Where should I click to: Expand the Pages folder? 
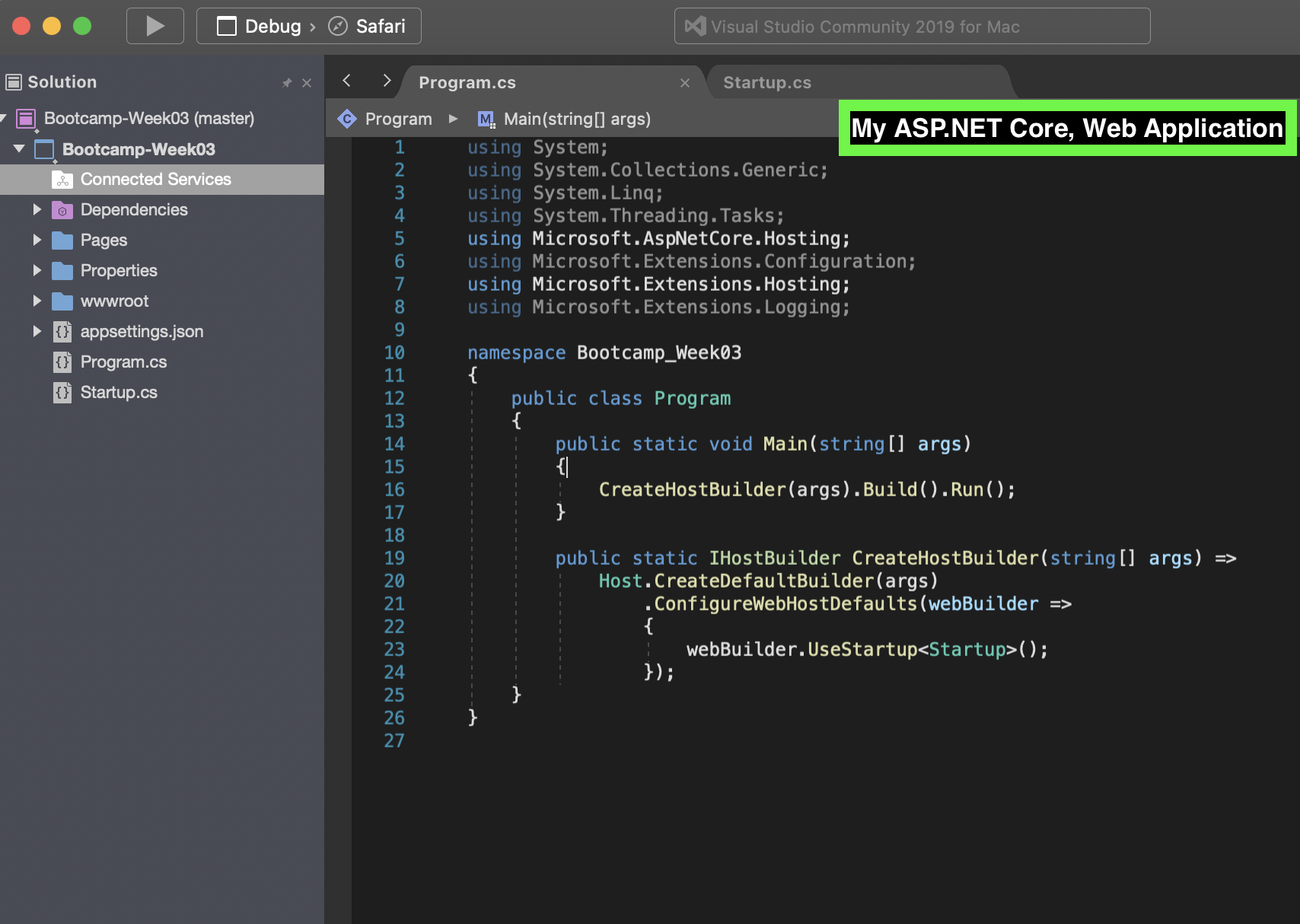coord(37,240)
